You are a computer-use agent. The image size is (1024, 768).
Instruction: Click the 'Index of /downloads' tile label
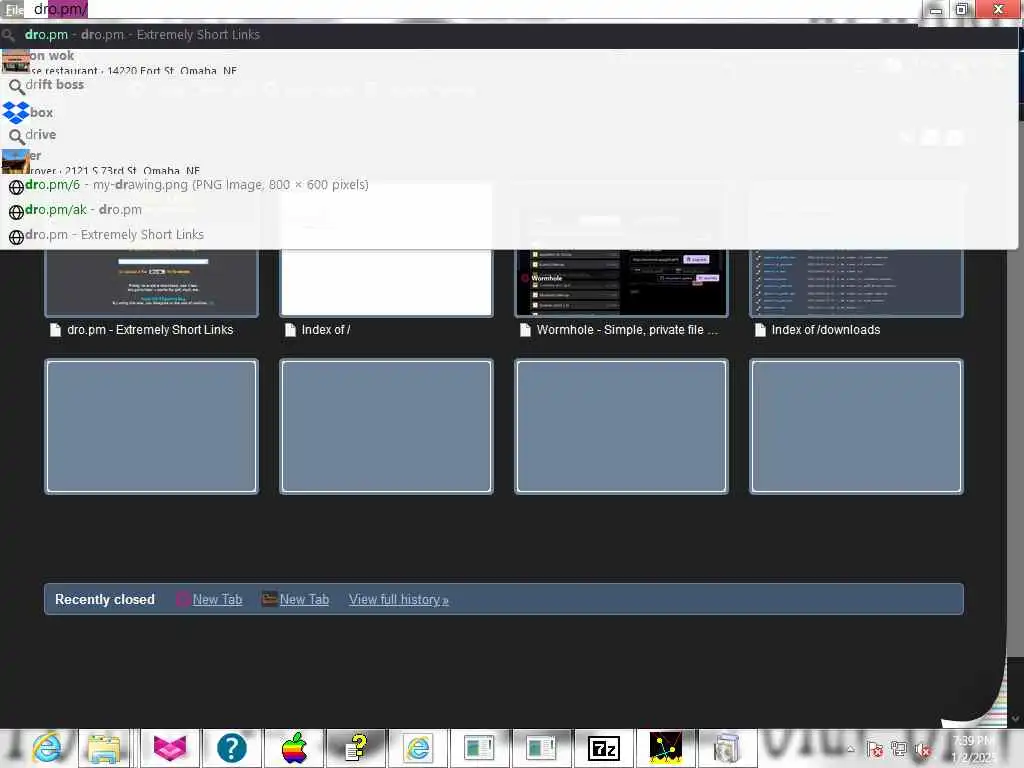pos(825,330)
